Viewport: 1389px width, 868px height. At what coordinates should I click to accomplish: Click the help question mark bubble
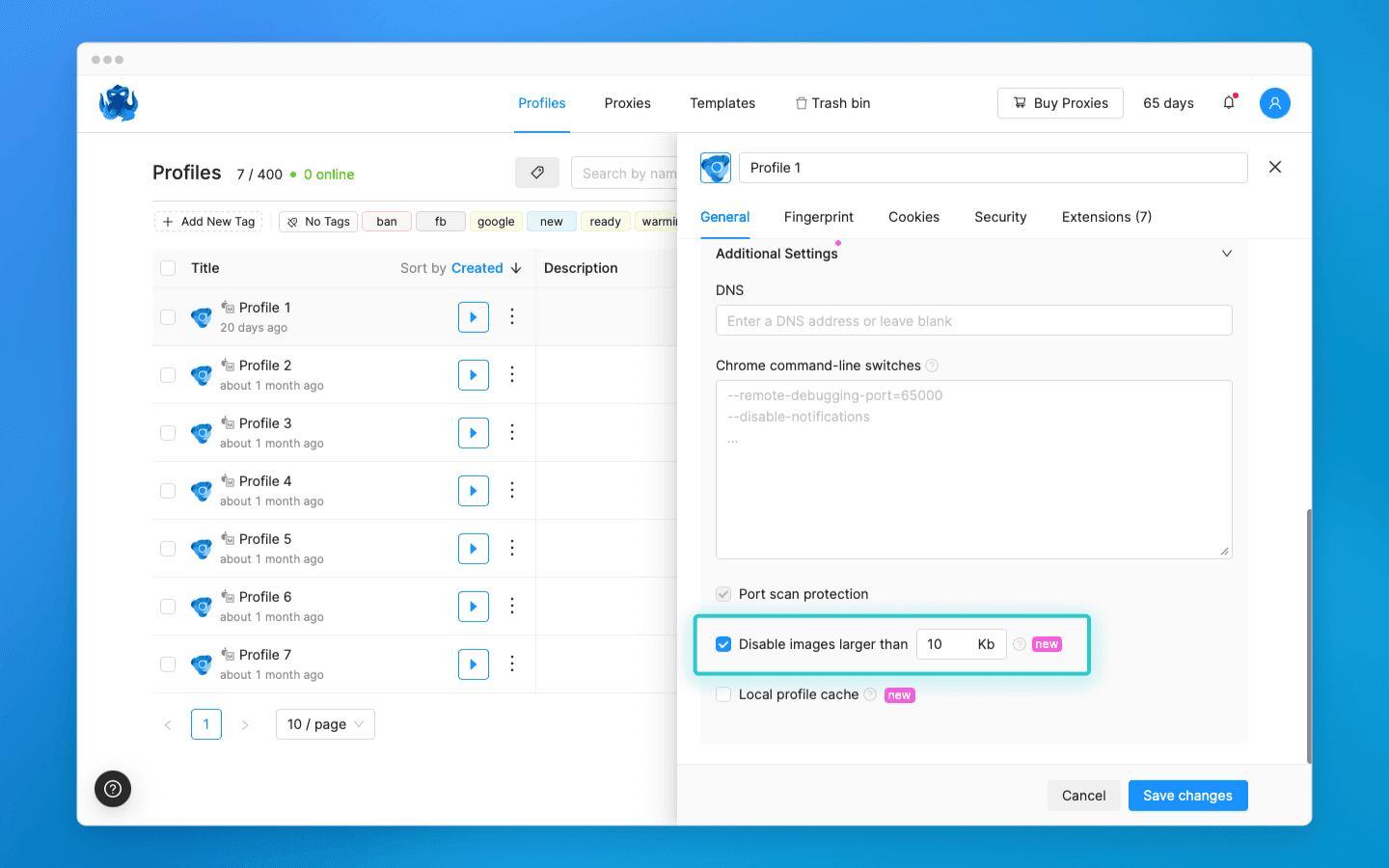[113, 789]
